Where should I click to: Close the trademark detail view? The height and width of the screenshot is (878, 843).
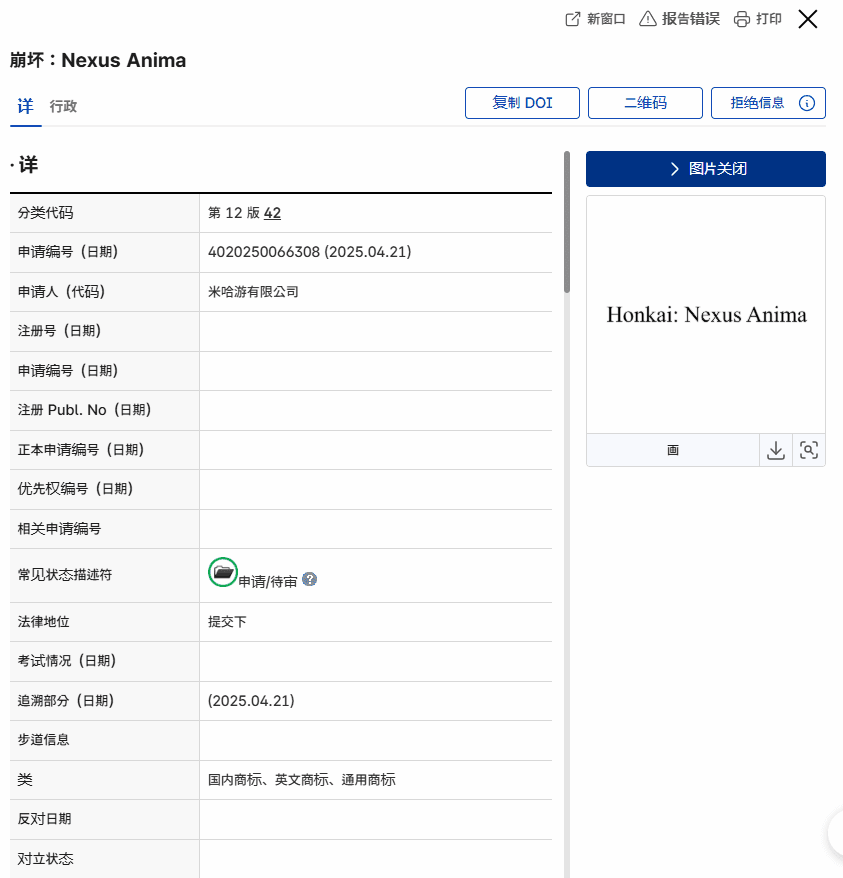[807, 18]
